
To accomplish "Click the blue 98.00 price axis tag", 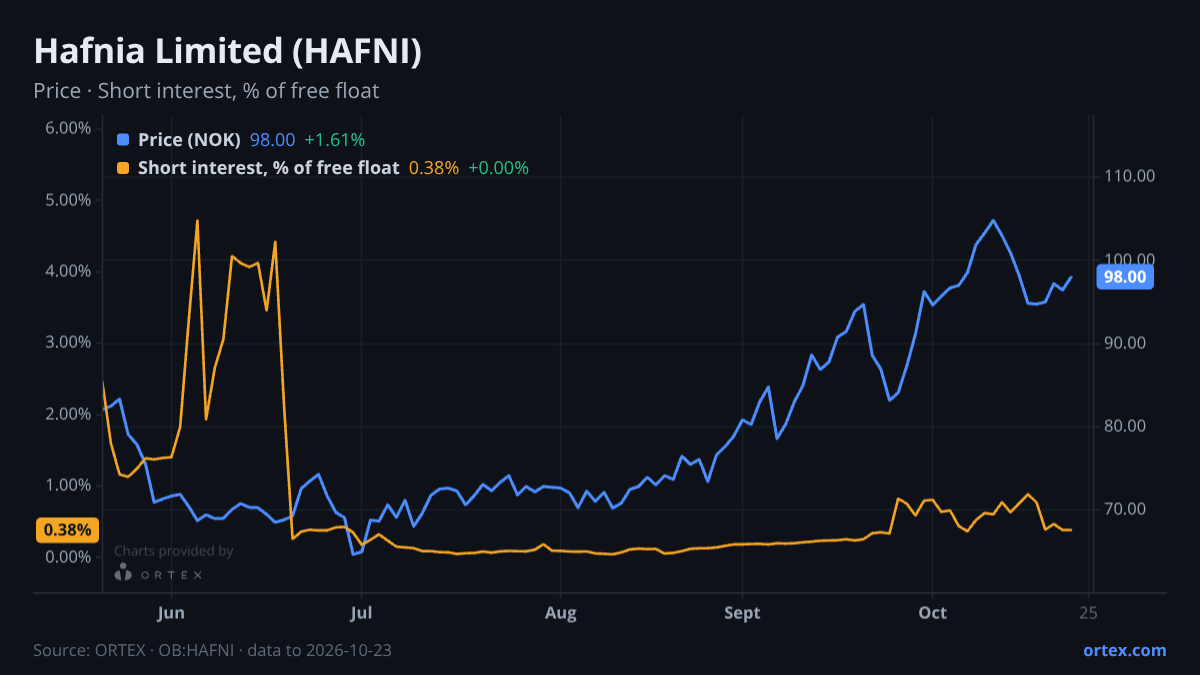I will [1125, 277].
